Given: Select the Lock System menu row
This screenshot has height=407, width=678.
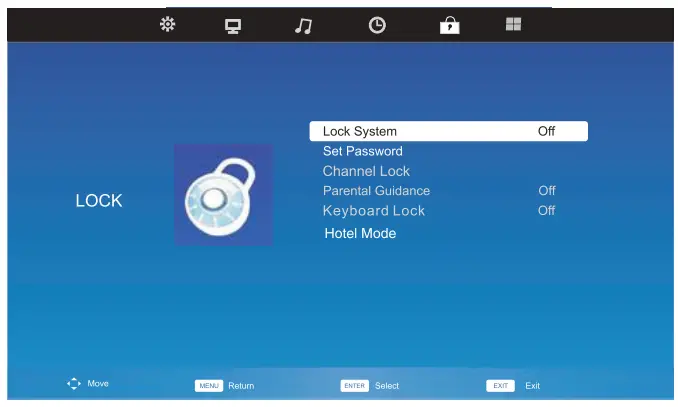Looking at the screenshot, I should [448, 131].
